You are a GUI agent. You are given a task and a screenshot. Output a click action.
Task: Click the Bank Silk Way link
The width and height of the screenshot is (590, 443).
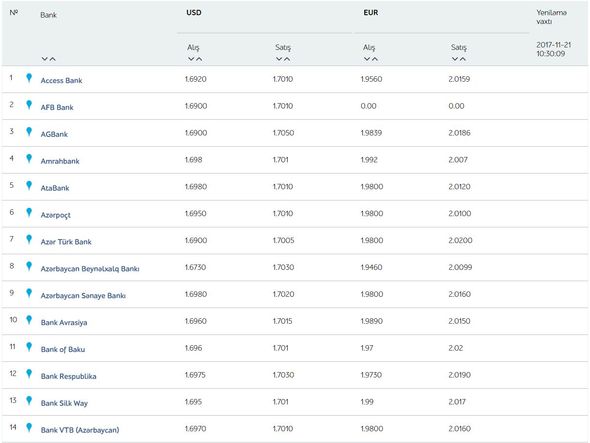click(64, 403)
